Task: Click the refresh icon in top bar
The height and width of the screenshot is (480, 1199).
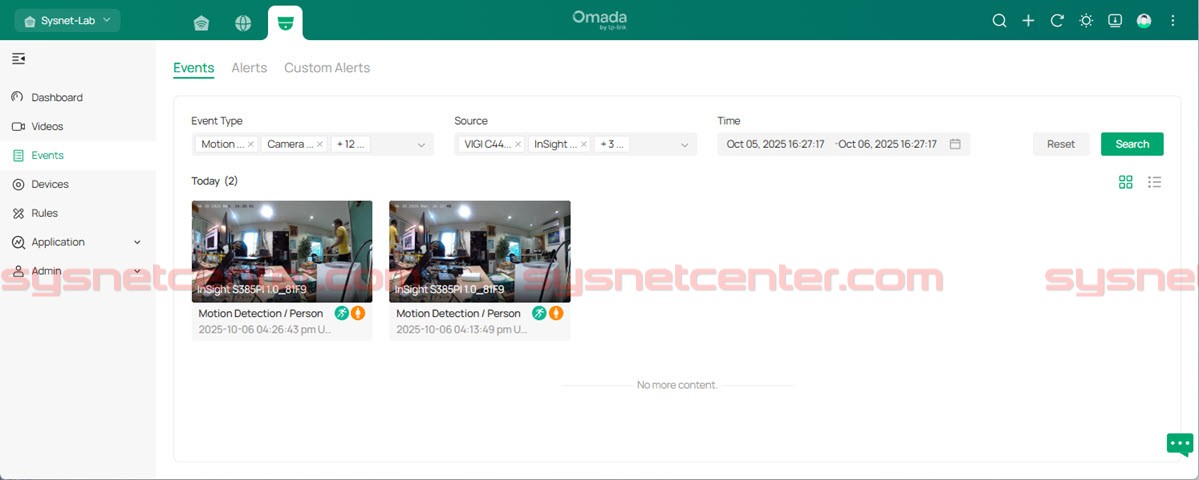Action: [x=1057, y=21]
